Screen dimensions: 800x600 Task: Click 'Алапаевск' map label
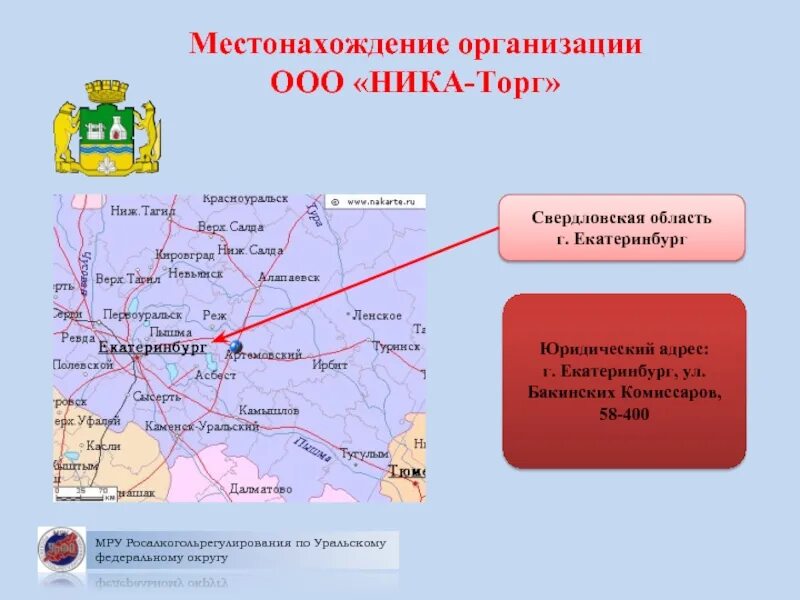click(289, 278)
